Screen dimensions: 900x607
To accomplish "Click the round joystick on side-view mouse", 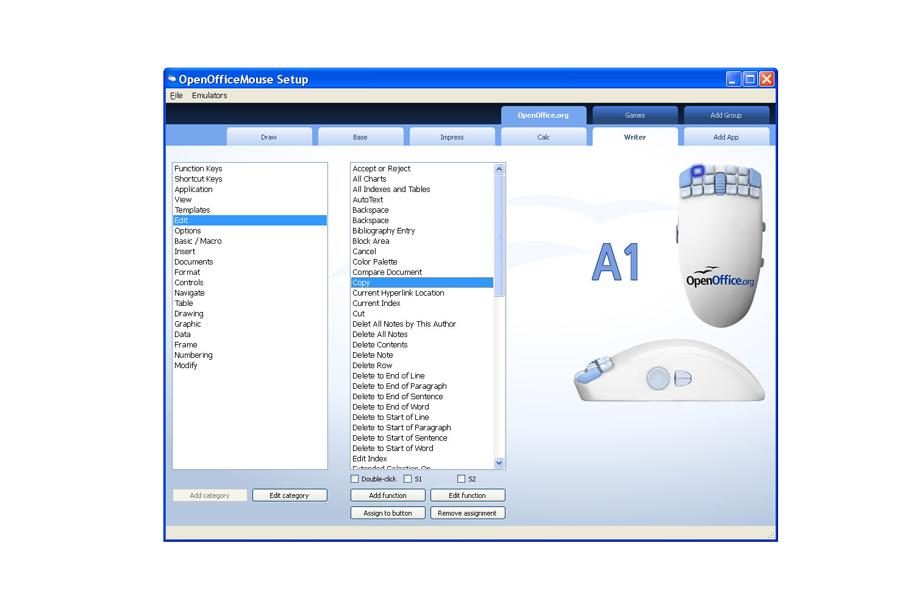I will coord(657,378).
